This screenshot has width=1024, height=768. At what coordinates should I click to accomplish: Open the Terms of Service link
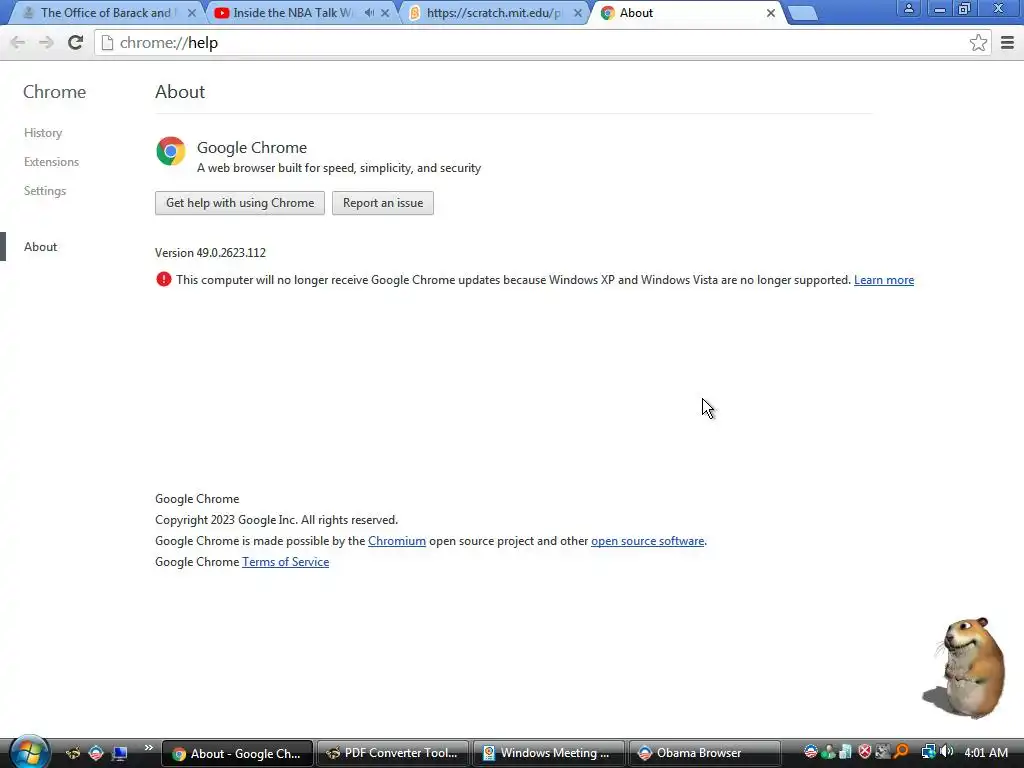(x=285, y=562)
